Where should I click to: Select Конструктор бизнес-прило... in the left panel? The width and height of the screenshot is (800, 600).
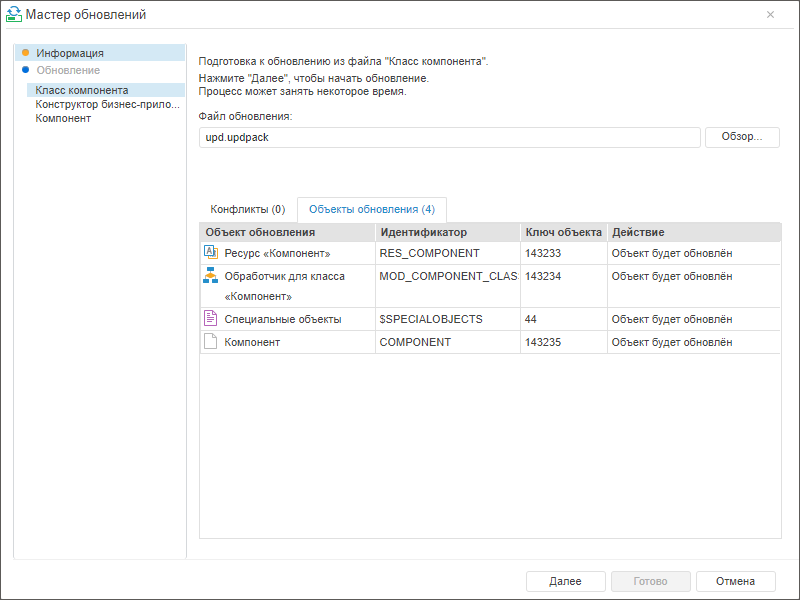[x=107, y=104]
